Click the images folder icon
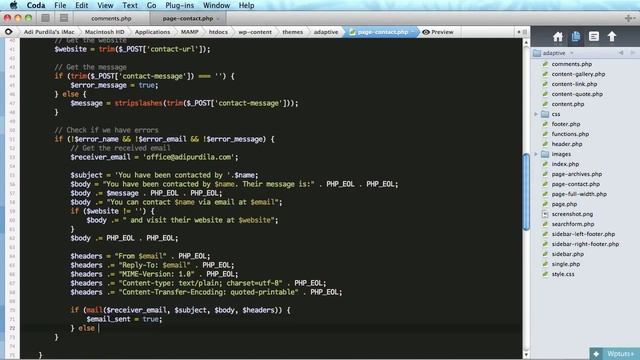 pos(545,154)
